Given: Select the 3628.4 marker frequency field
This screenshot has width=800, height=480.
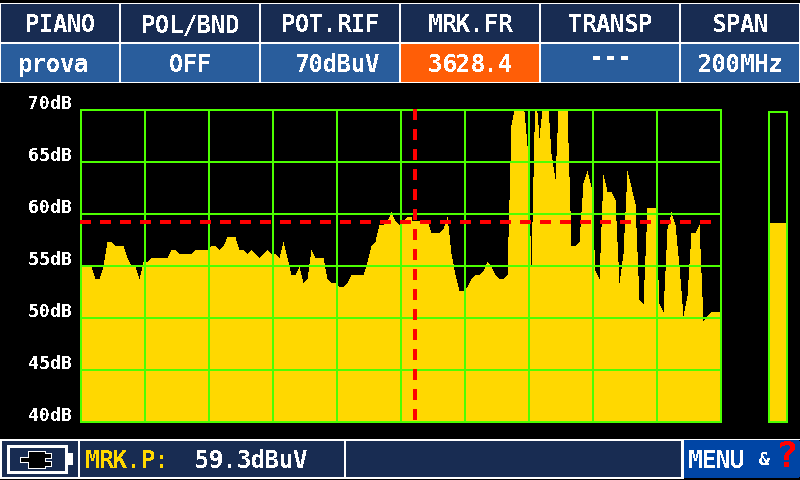Looking at the screenshot, I should (x=470, y=63).
